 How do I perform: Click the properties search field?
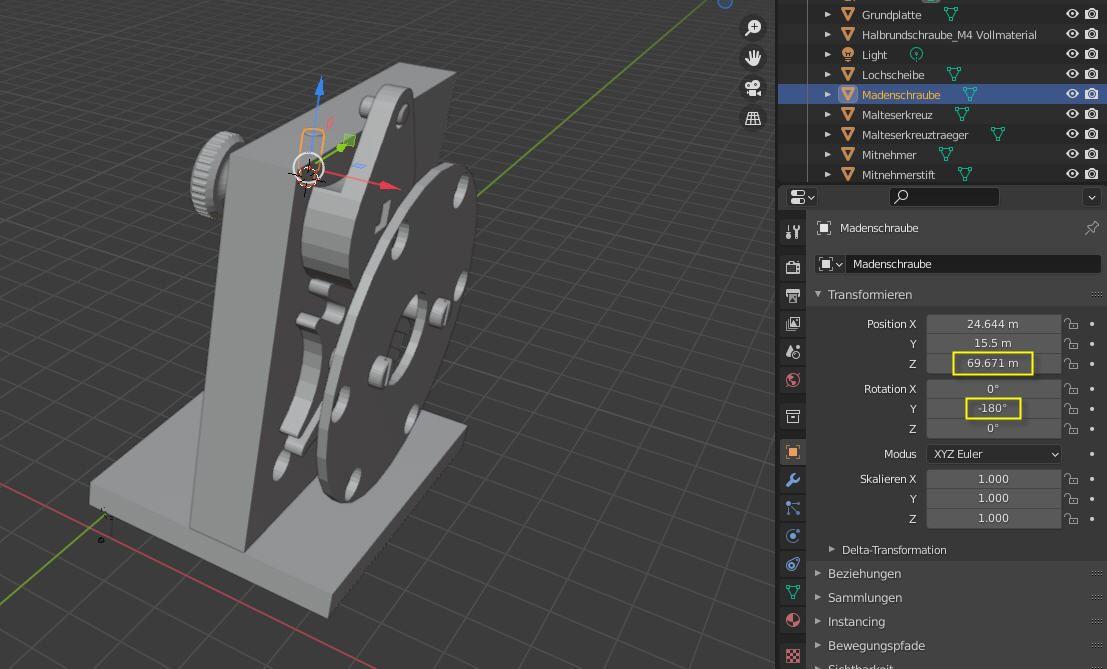tap(944, 197)
